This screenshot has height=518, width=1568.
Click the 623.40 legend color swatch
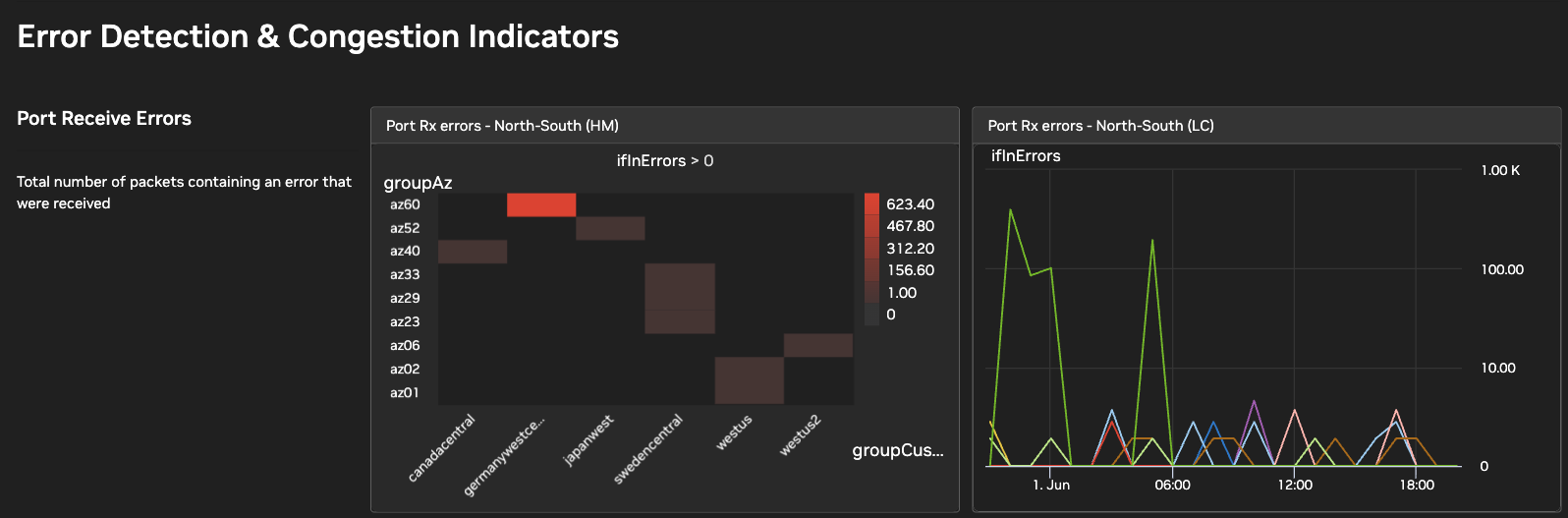tap(872, 204)
